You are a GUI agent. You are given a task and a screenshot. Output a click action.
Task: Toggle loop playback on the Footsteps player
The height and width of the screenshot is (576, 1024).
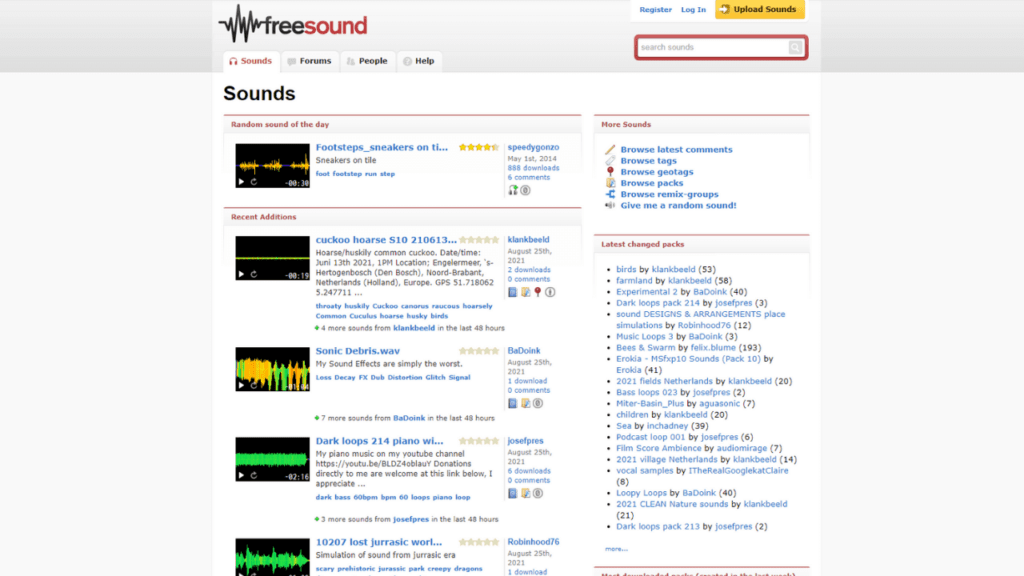[x=253, y=181]
